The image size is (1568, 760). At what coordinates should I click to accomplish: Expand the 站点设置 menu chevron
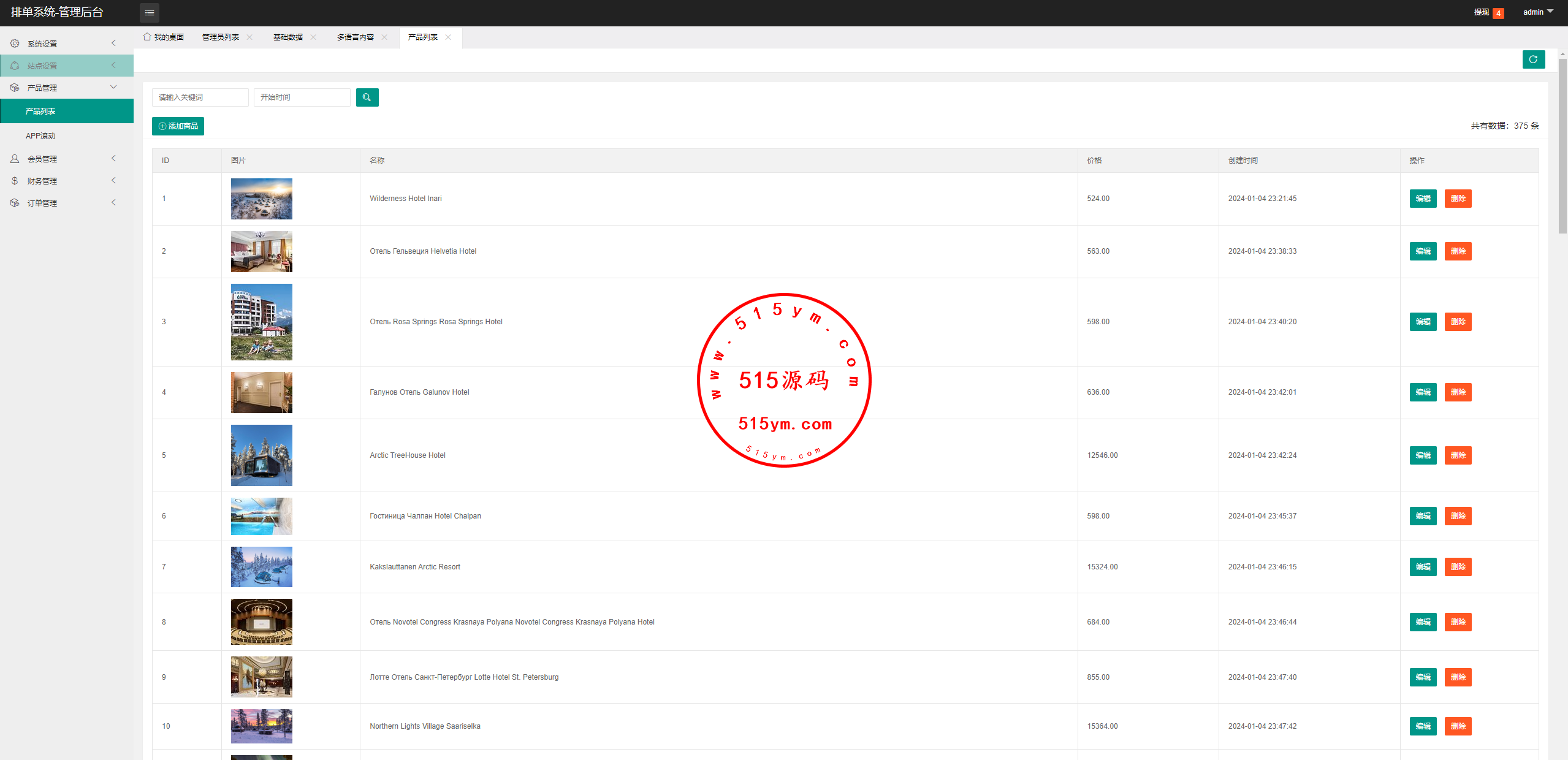pyautogui.click(x=113, y=66)
